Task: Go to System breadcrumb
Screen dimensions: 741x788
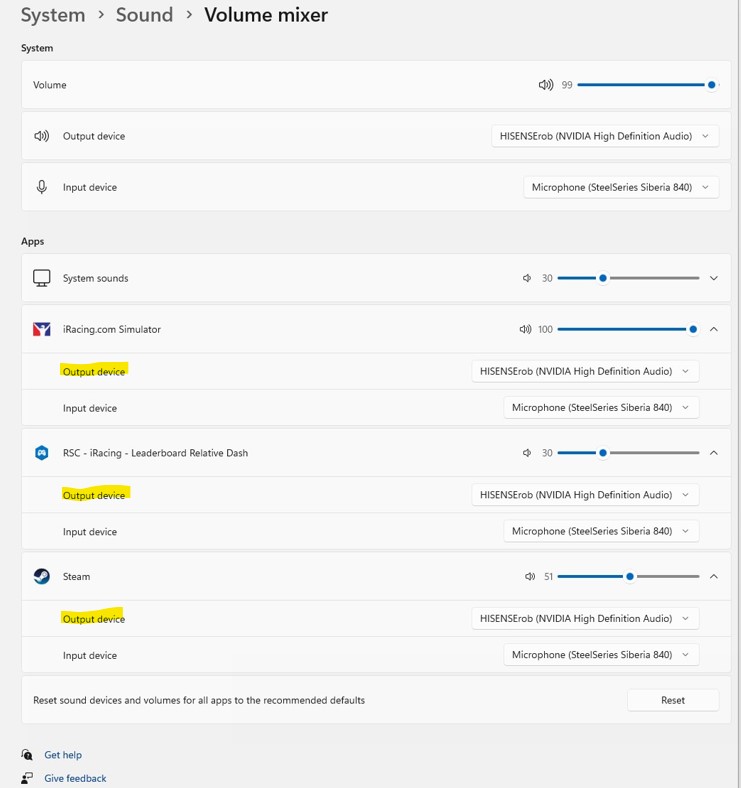Action: point(53,15)
